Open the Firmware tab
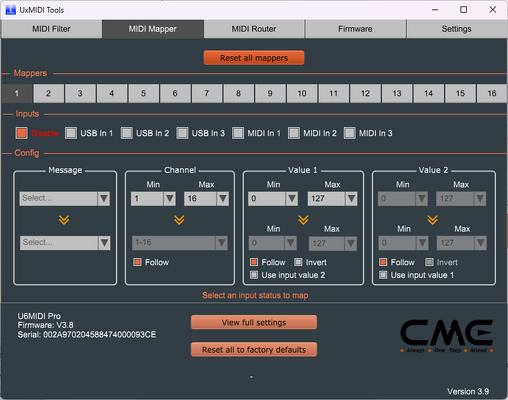This screenshot has height=400, width=508. (355, 29)
